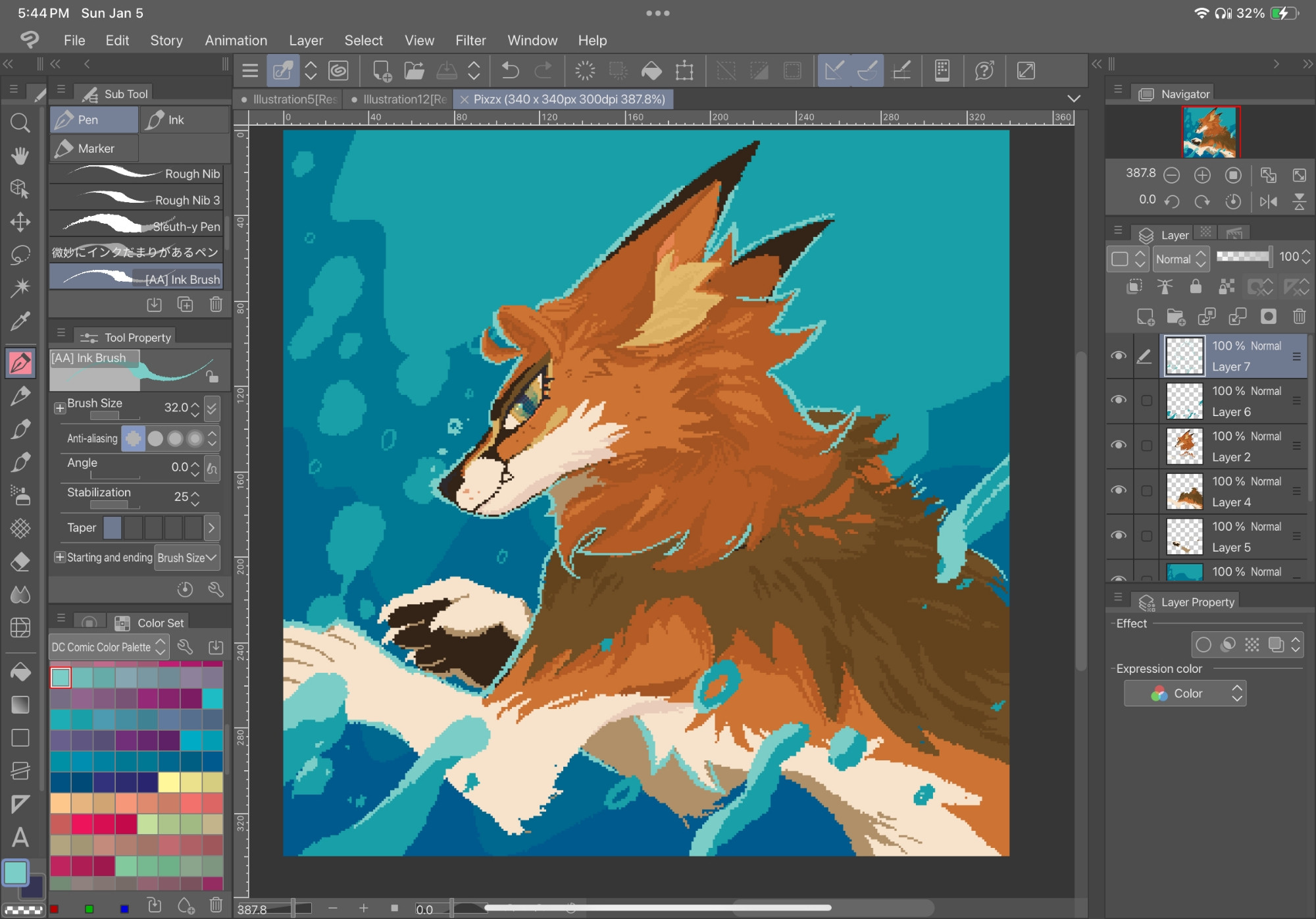The height and width of the screenshot is (919, 1316).
Task: Select the Eraser tool
Action: point(20,562)
